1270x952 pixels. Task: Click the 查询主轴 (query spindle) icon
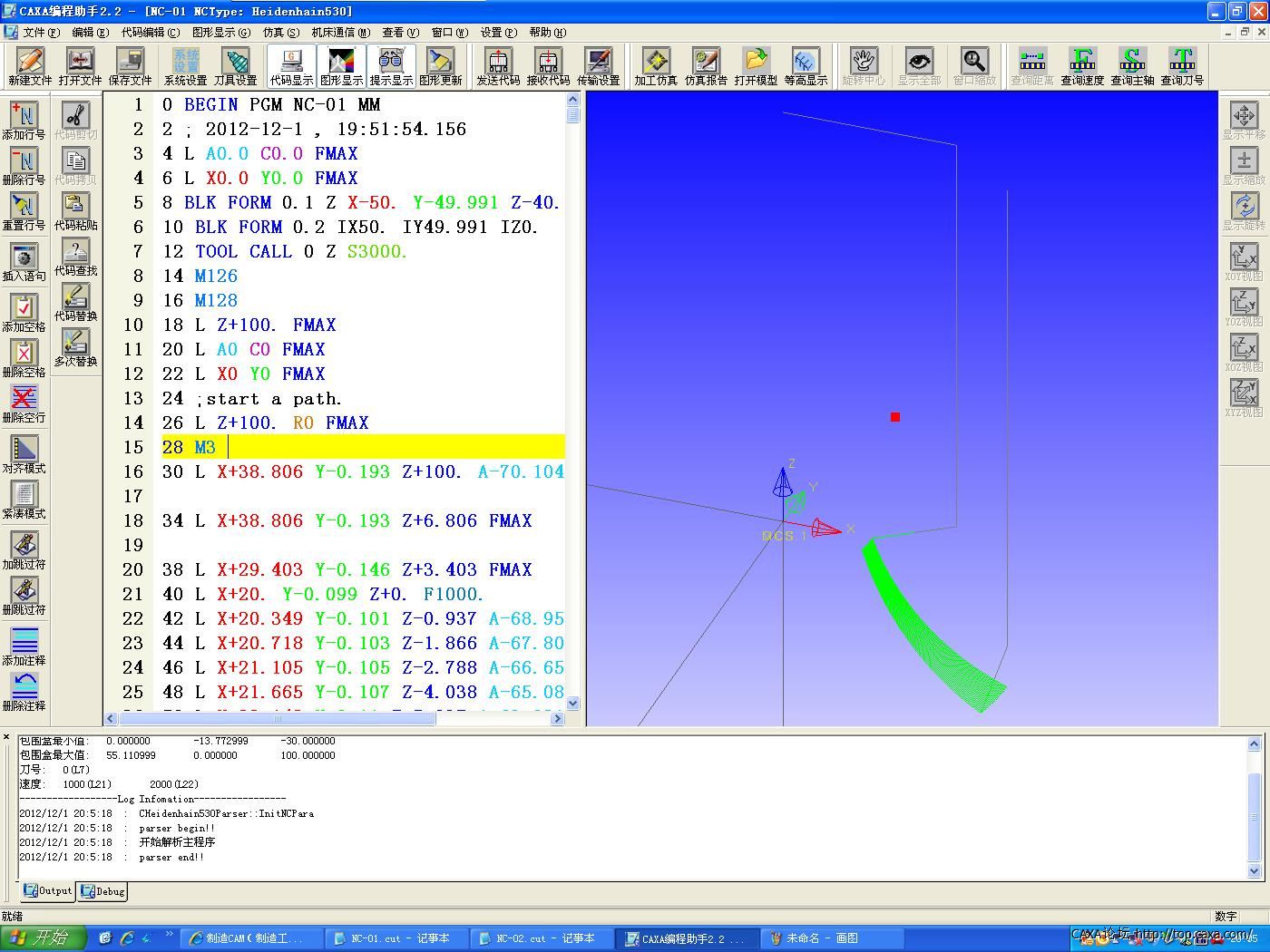pos(1132,66)
